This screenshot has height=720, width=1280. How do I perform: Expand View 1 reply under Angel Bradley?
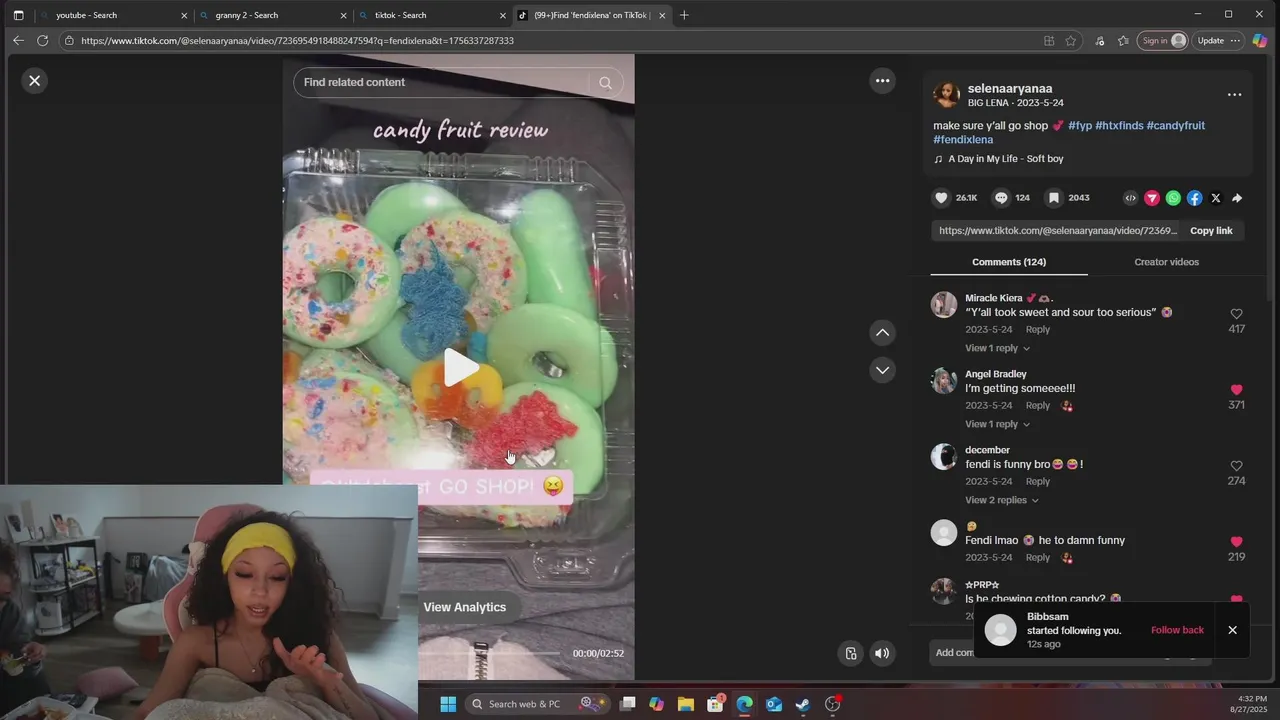(x=997, y=424)
